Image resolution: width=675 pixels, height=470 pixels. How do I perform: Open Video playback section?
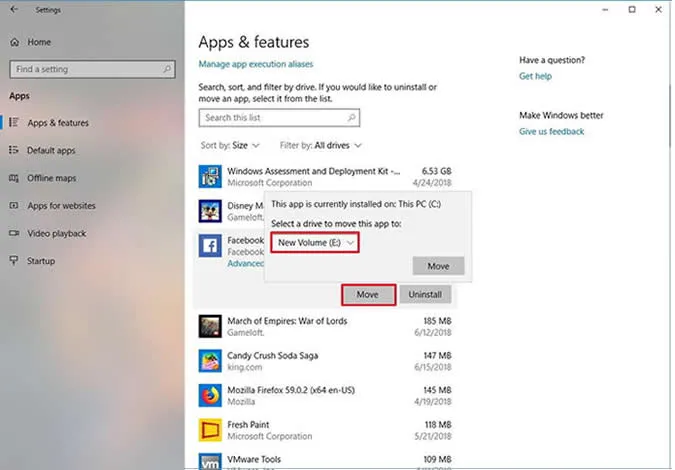click(x=56, y=233)
